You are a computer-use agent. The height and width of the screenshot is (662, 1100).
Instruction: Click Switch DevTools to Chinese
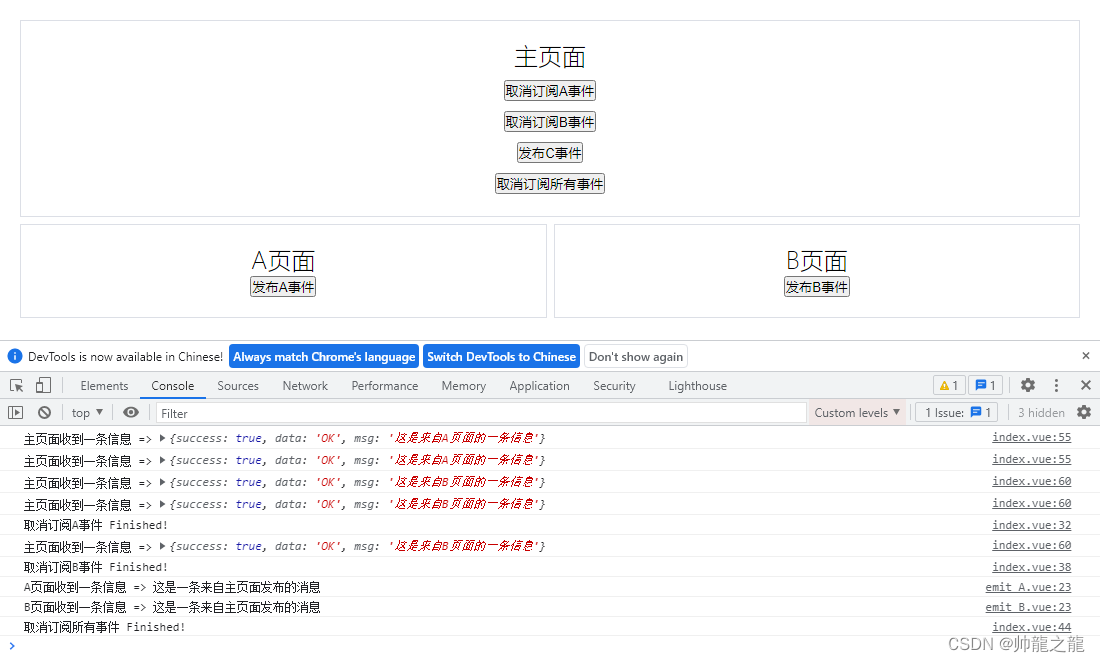[x=501, y=356]
